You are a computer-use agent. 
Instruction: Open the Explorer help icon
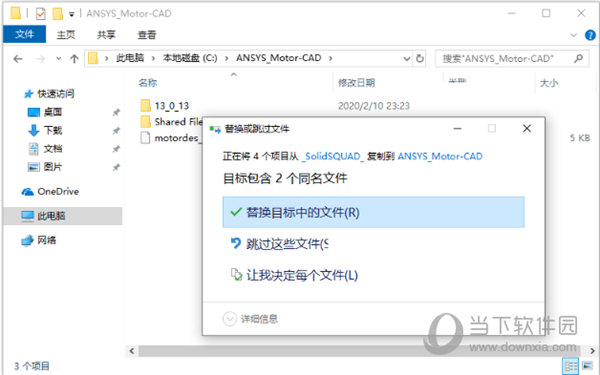[590, 35]
